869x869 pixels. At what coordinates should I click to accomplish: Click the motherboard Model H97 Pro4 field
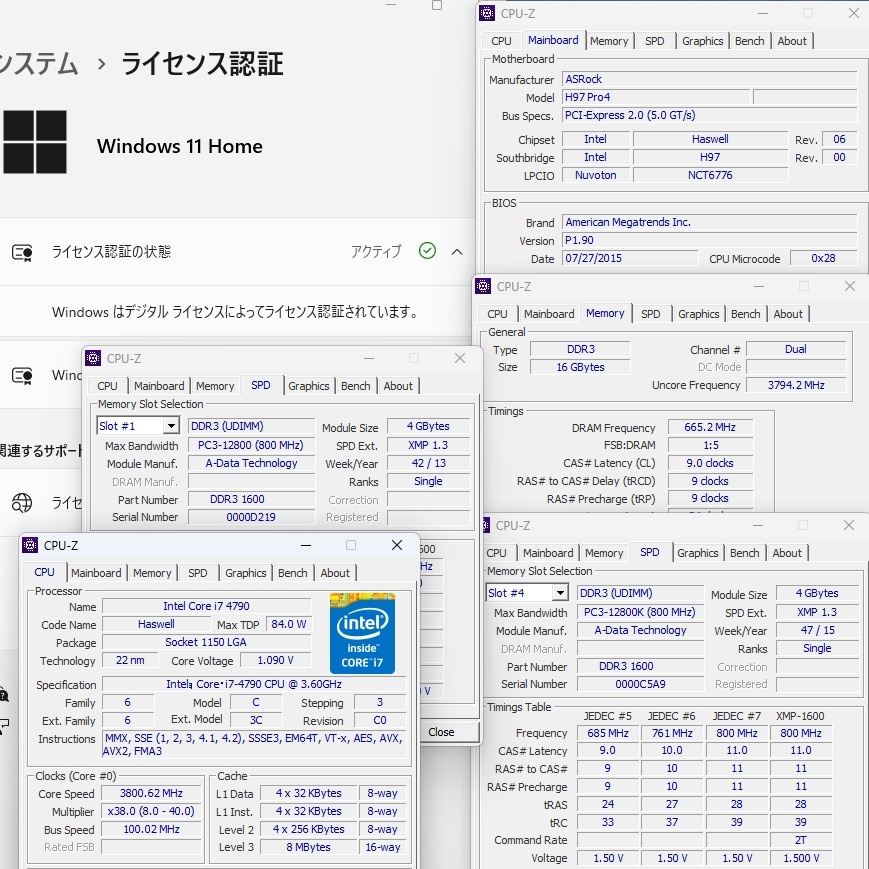654,98
